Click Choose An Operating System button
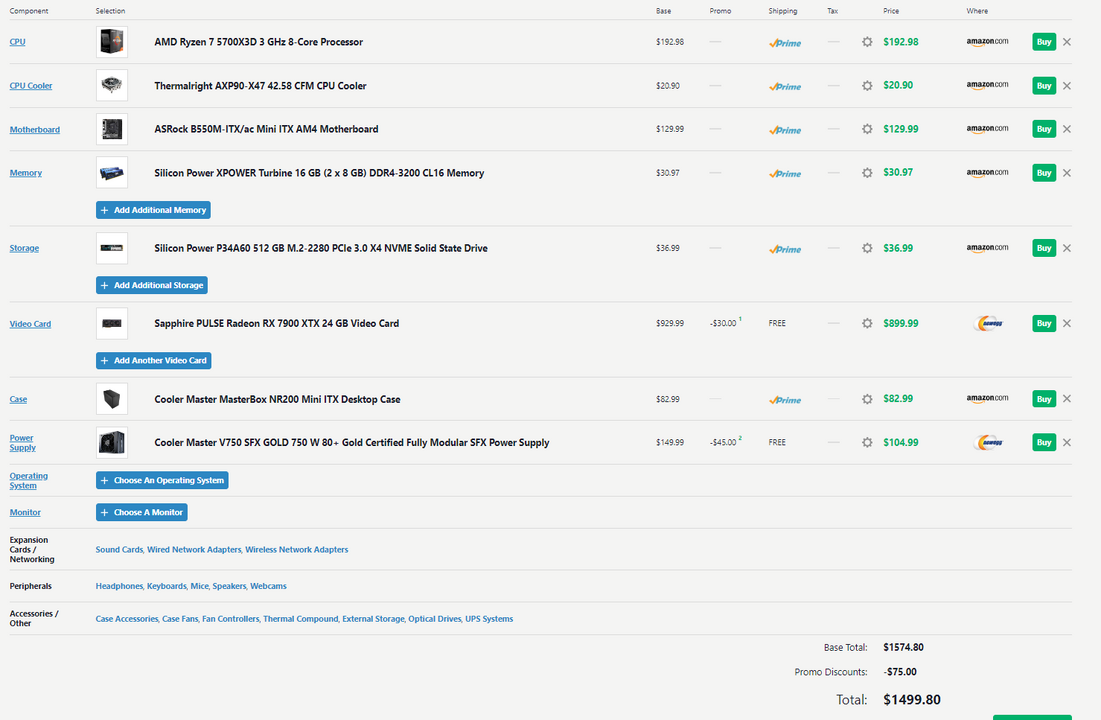This screenshot has height=720, width=1101. (162, 480)
